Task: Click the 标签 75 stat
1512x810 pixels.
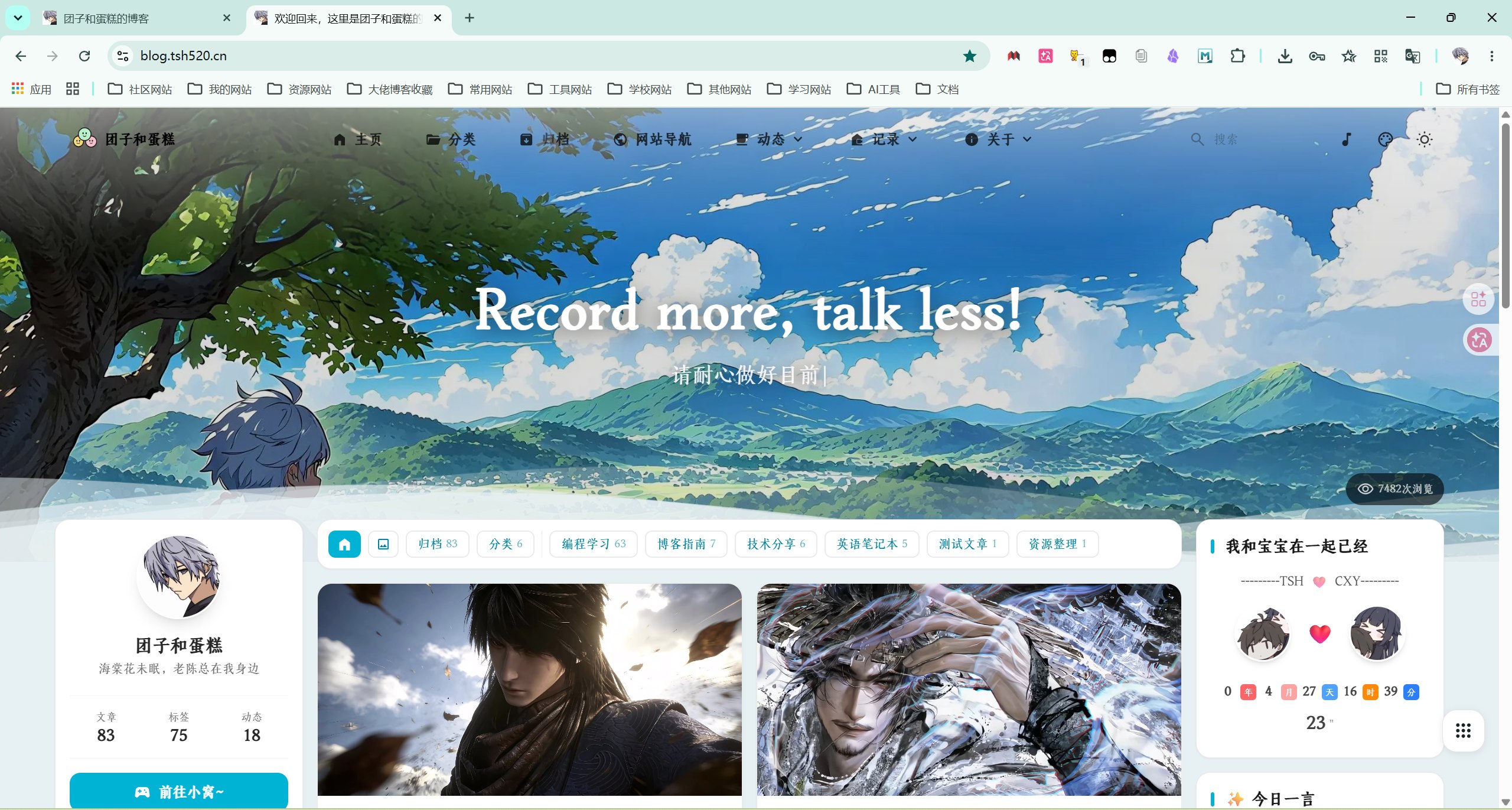Action: (x=179, y=727)
